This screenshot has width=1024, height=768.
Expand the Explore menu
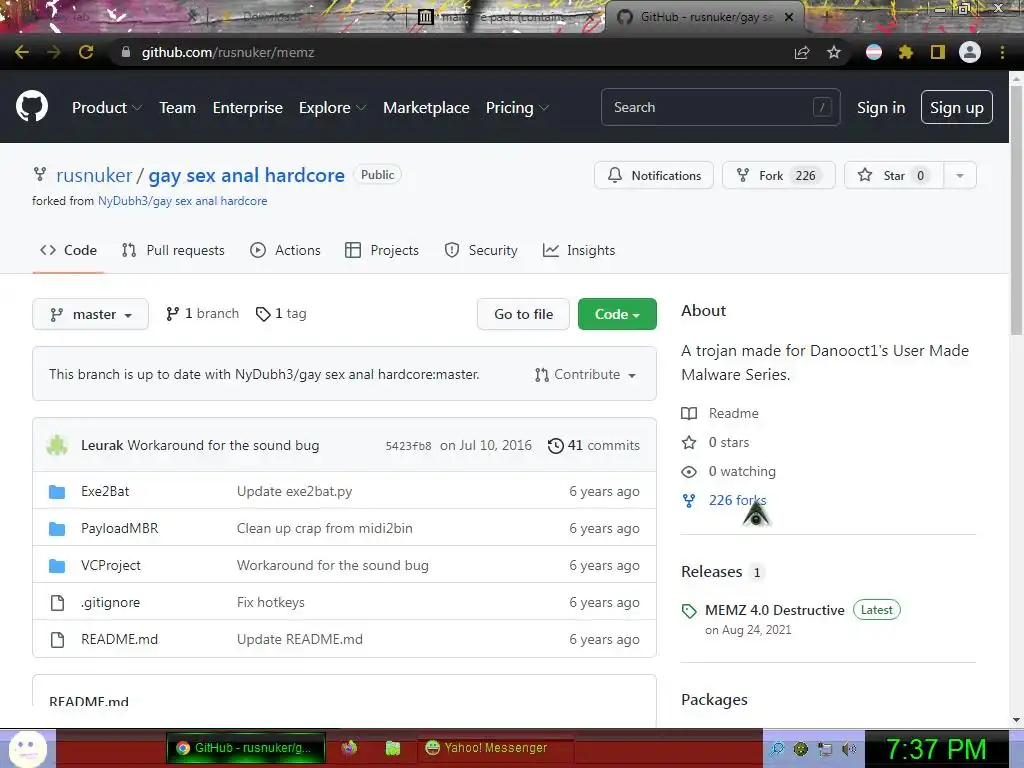(332, 108)
